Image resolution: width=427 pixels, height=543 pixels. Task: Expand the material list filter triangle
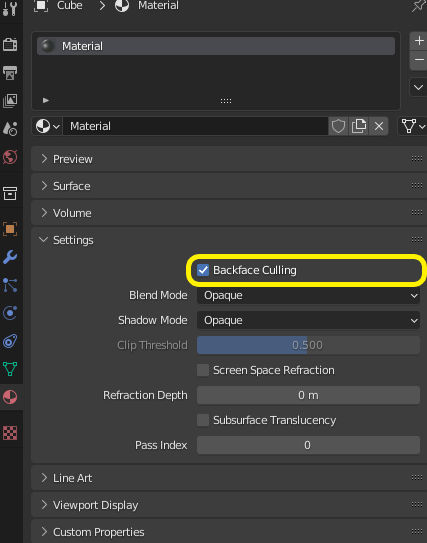(46, 100)
